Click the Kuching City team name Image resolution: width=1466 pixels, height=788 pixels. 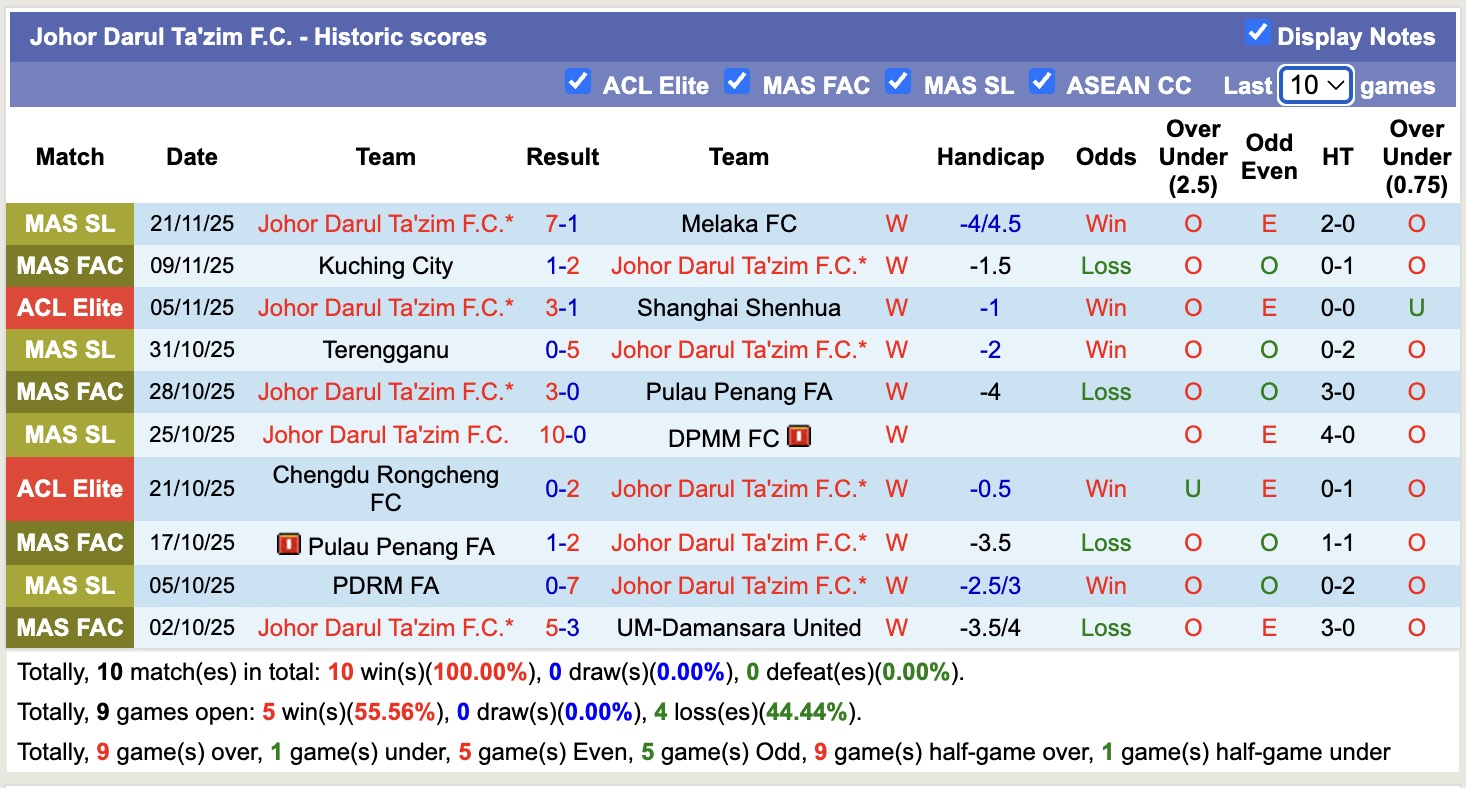[x=385, y=265]
